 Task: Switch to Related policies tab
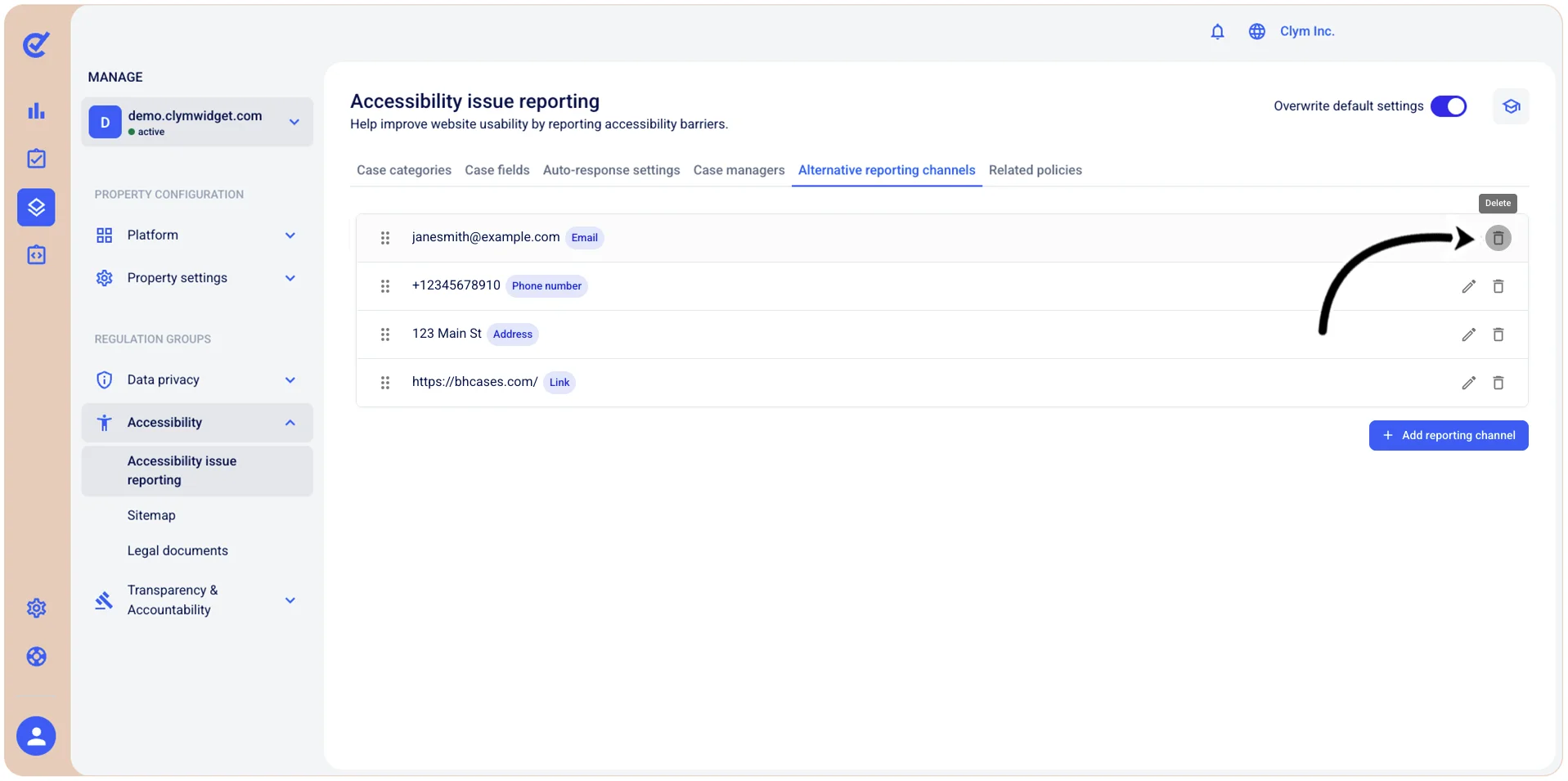pyautogui.click(x=1035, y=170)
